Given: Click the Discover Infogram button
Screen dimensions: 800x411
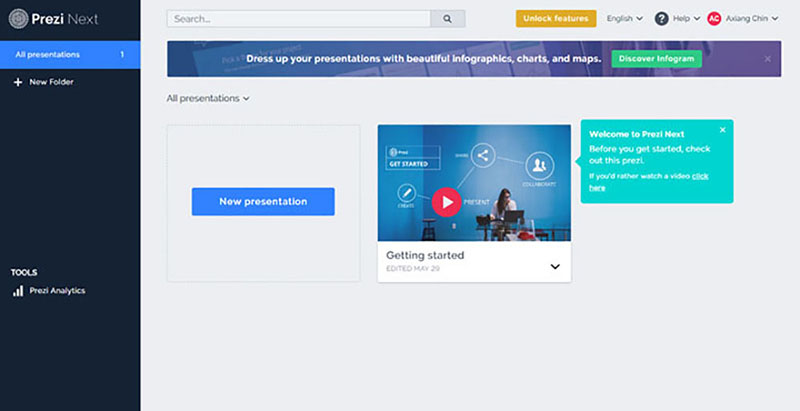Looking at the screenshot, I should [657, 59].
